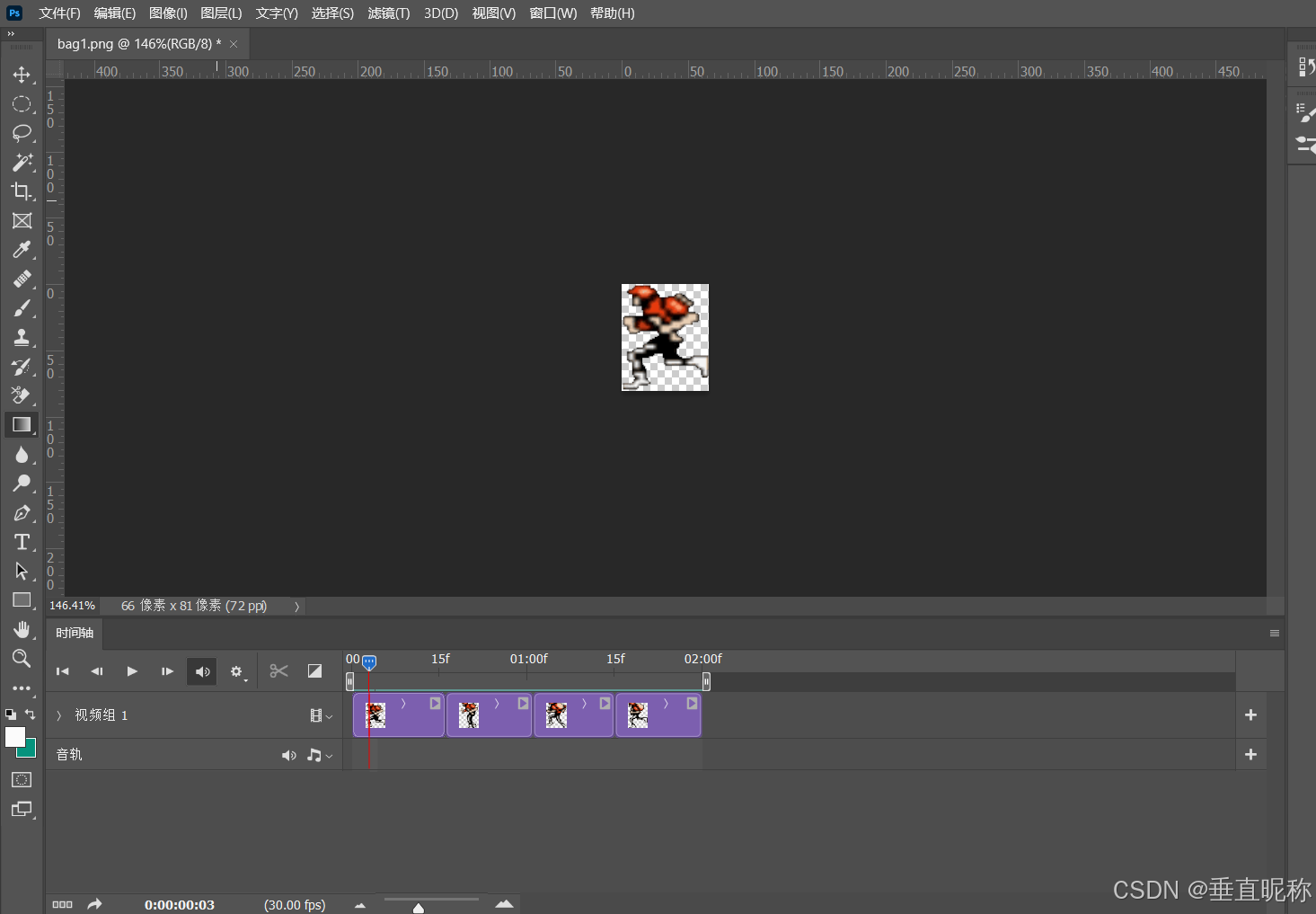Toggle Quick Mask mode
The image size is (1316, 914).
point(22,780)
